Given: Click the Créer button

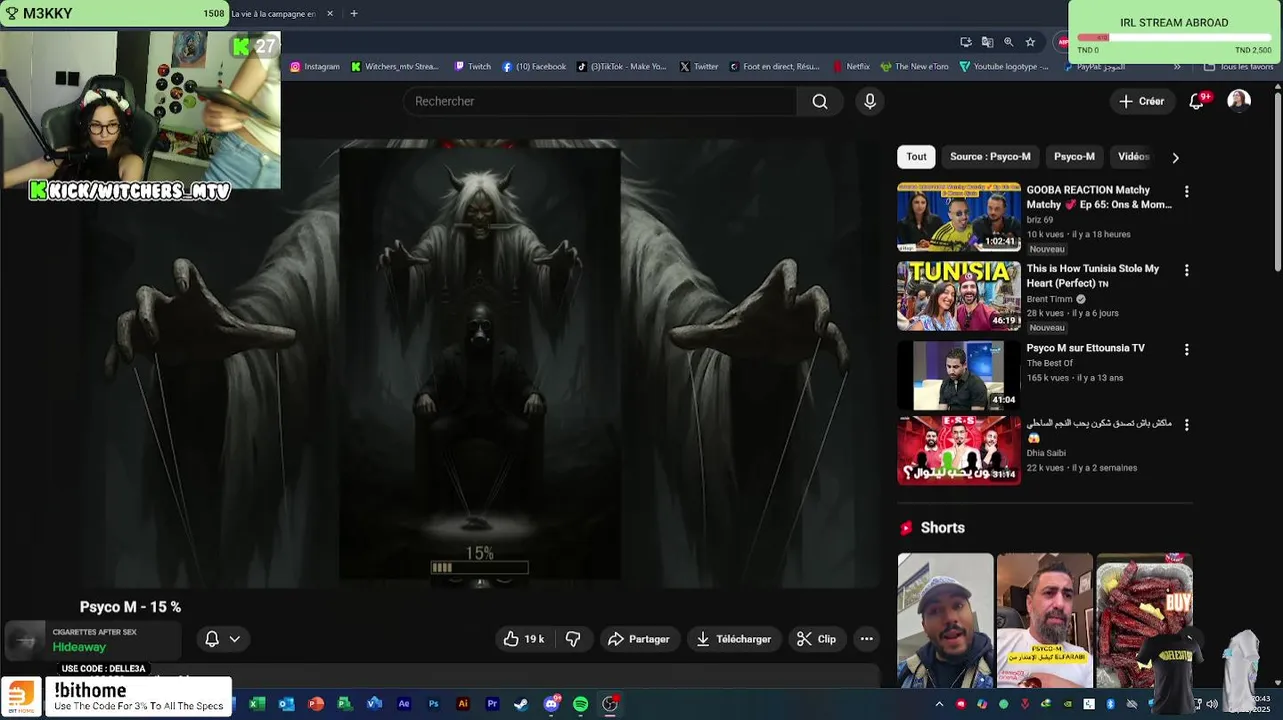Looking at the screenshot, I should click(x=1141, y=101).
